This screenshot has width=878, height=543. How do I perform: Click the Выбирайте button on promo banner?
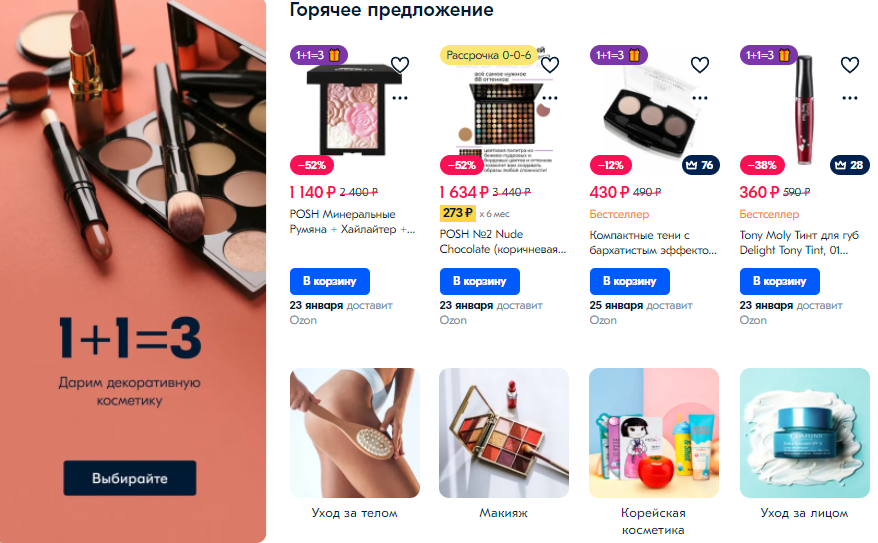tap(130, 478)
